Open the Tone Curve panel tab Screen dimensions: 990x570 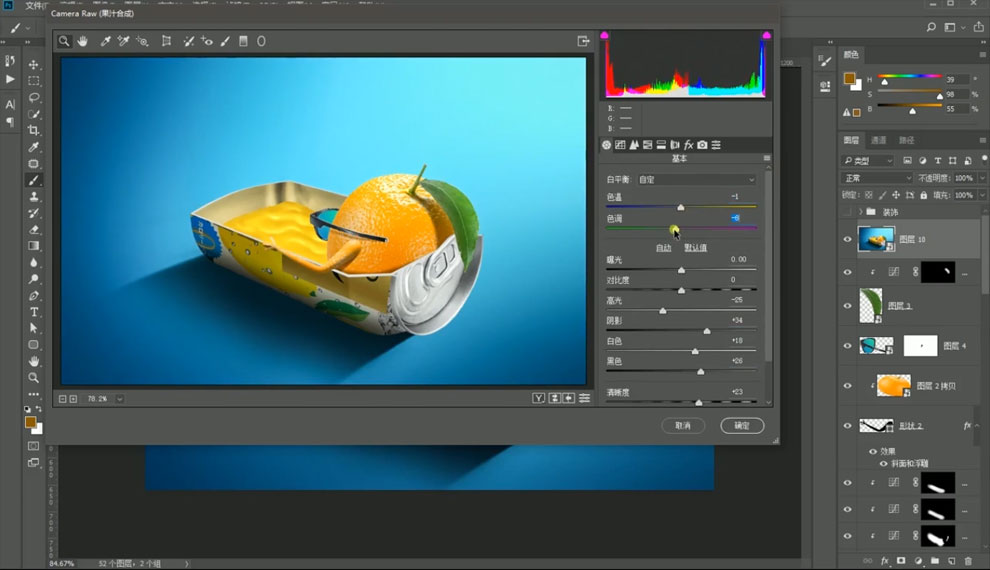coord(620,145)
